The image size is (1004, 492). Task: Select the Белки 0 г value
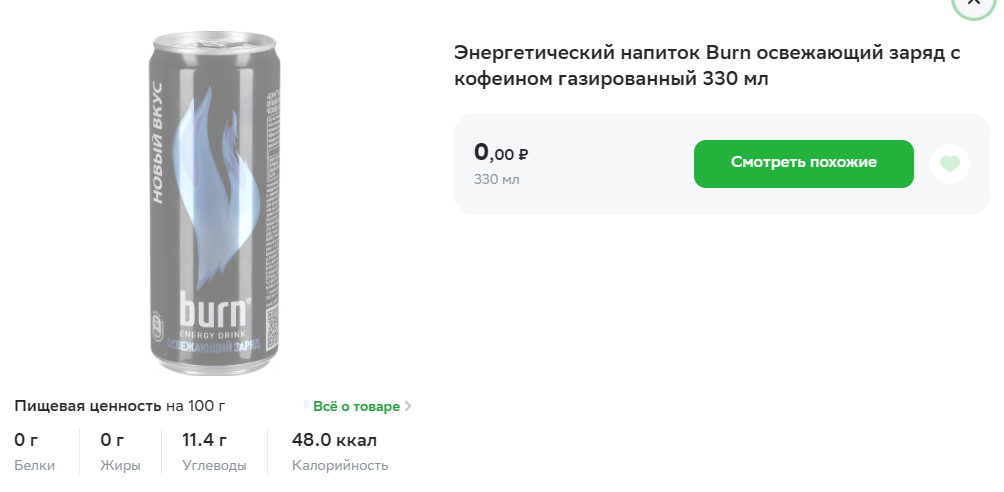coord(26,441)
